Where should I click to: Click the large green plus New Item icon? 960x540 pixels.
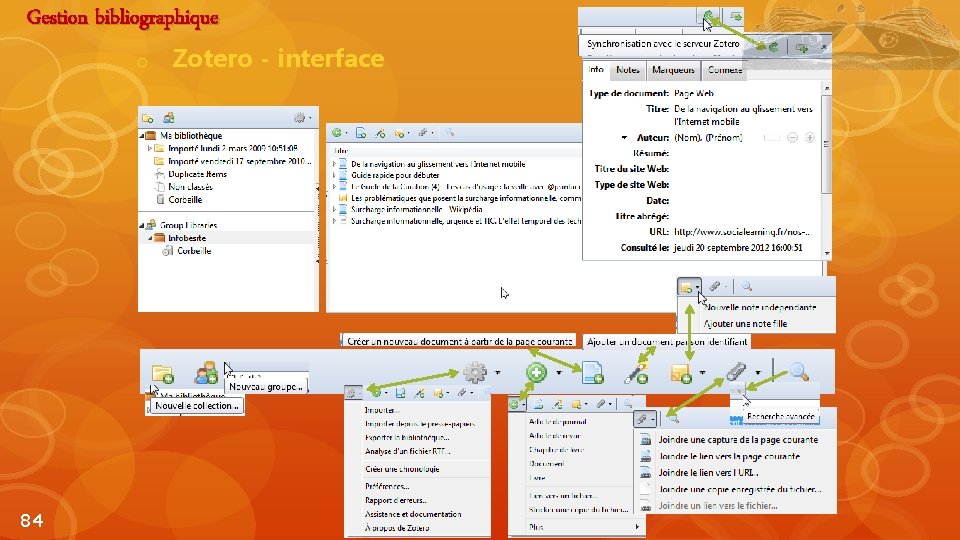pos(536,372)
